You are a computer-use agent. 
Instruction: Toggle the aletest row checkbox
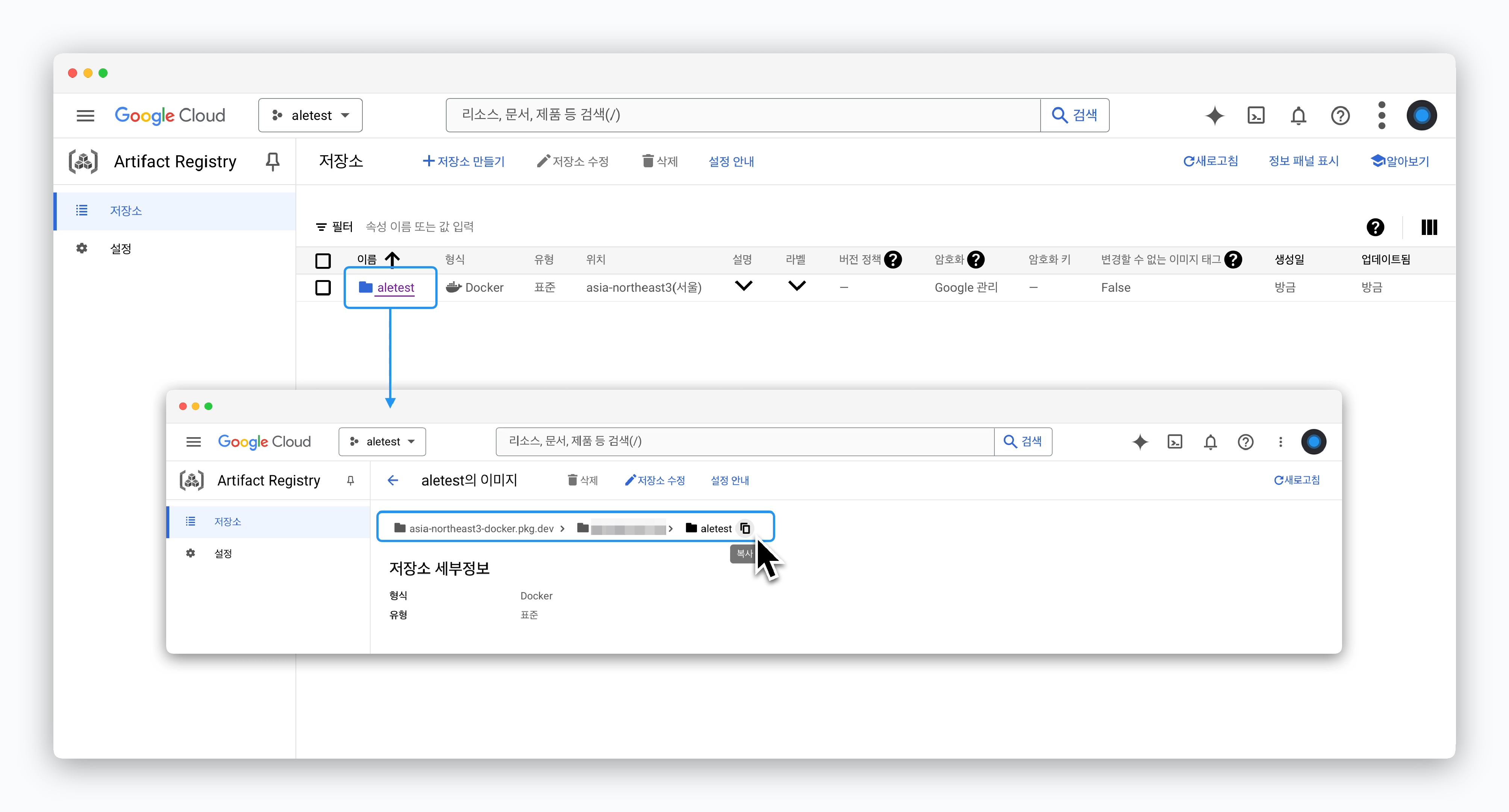coord(323,288)
